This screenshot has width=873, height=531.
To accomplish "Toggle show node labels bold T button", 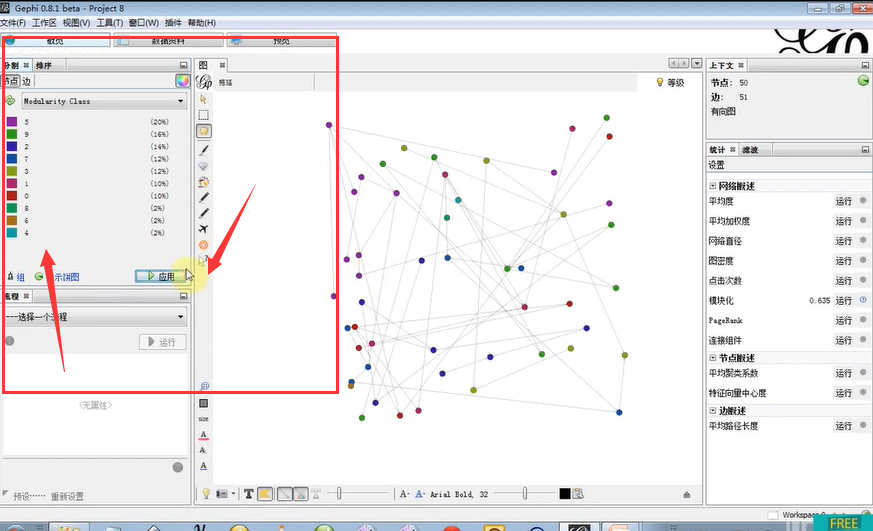I will 249,494.
